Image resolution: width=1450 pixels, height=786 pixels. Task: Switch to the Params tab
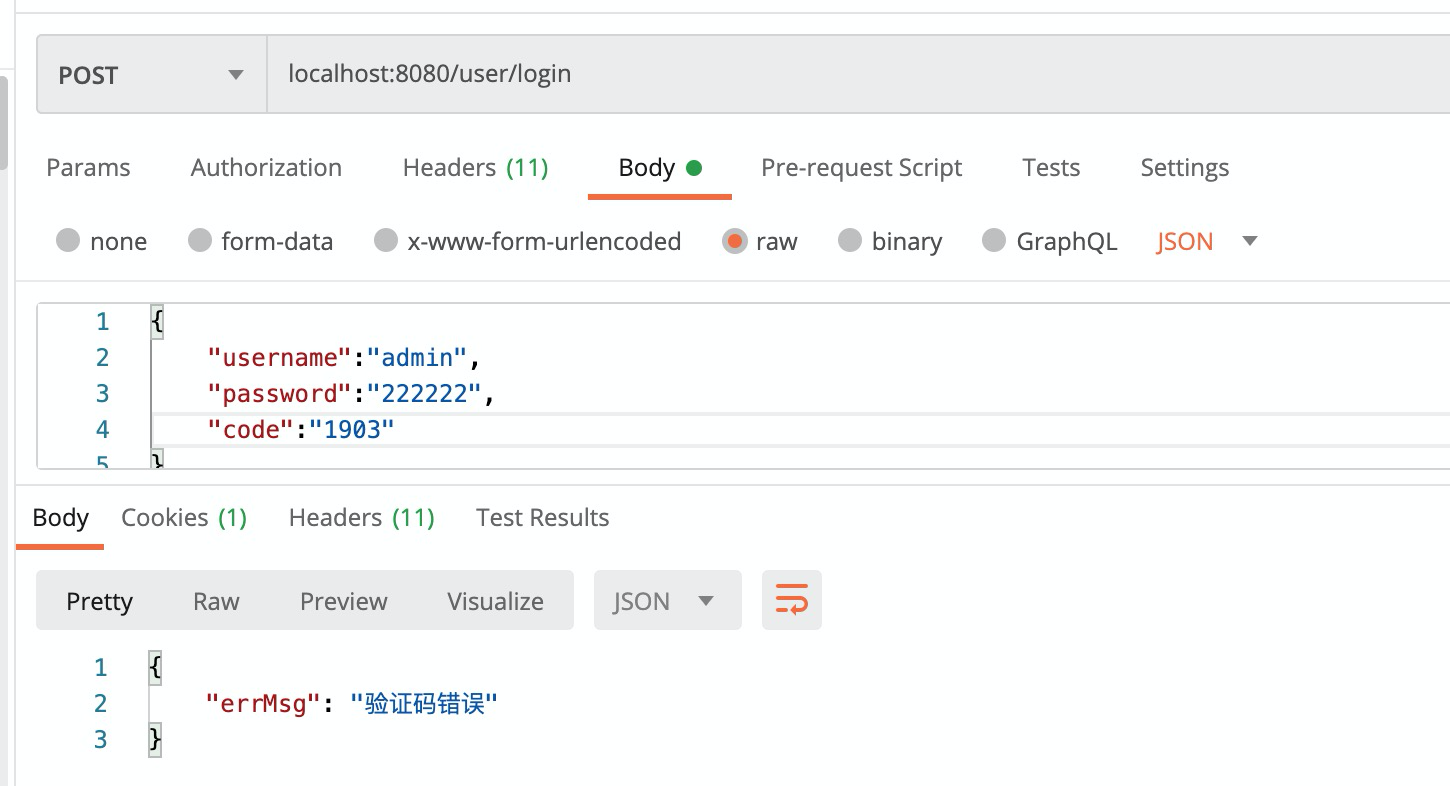(x=88, y=167)
